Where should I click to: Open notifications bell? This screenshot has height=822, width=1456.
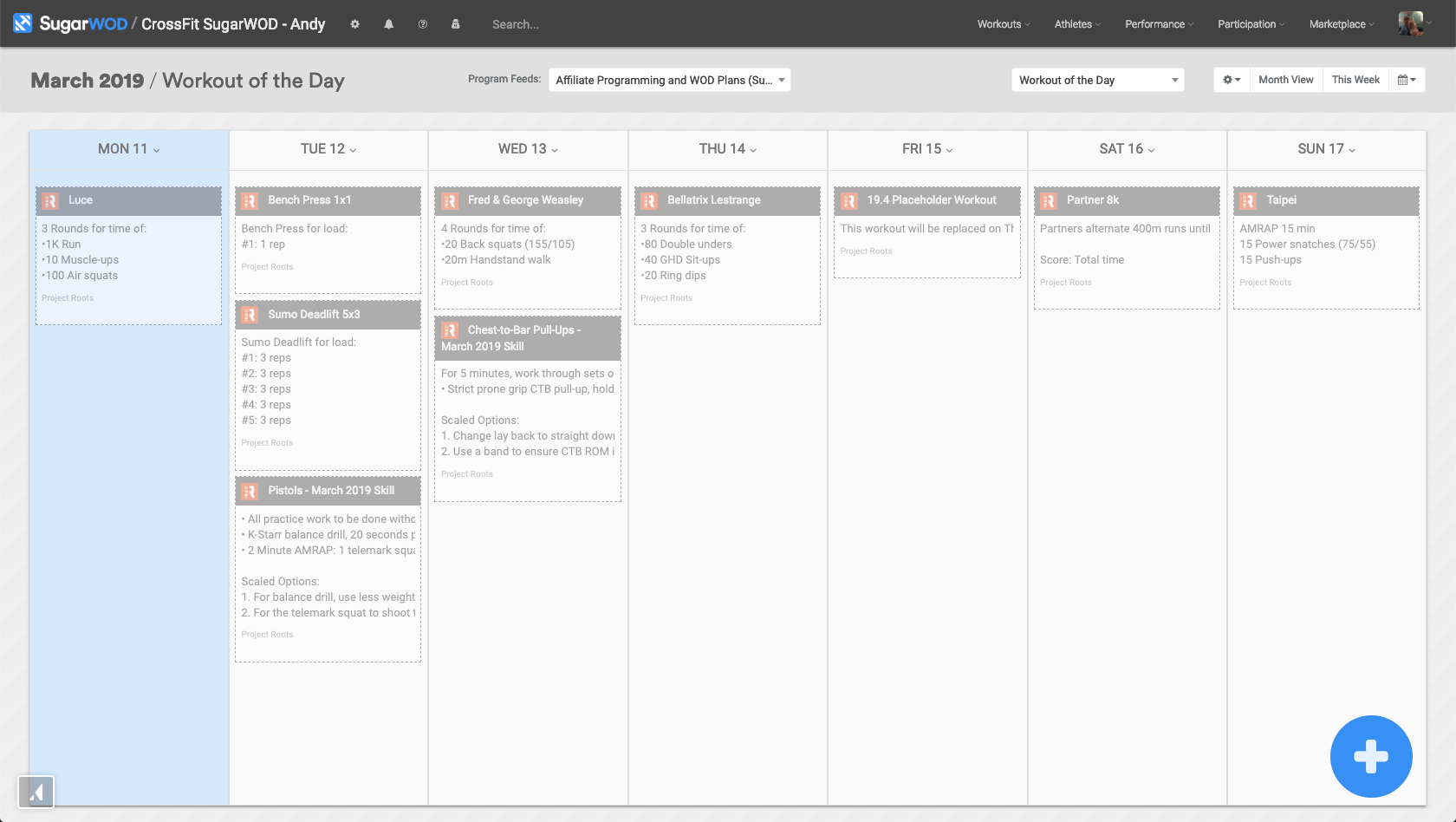coord(389,24)
